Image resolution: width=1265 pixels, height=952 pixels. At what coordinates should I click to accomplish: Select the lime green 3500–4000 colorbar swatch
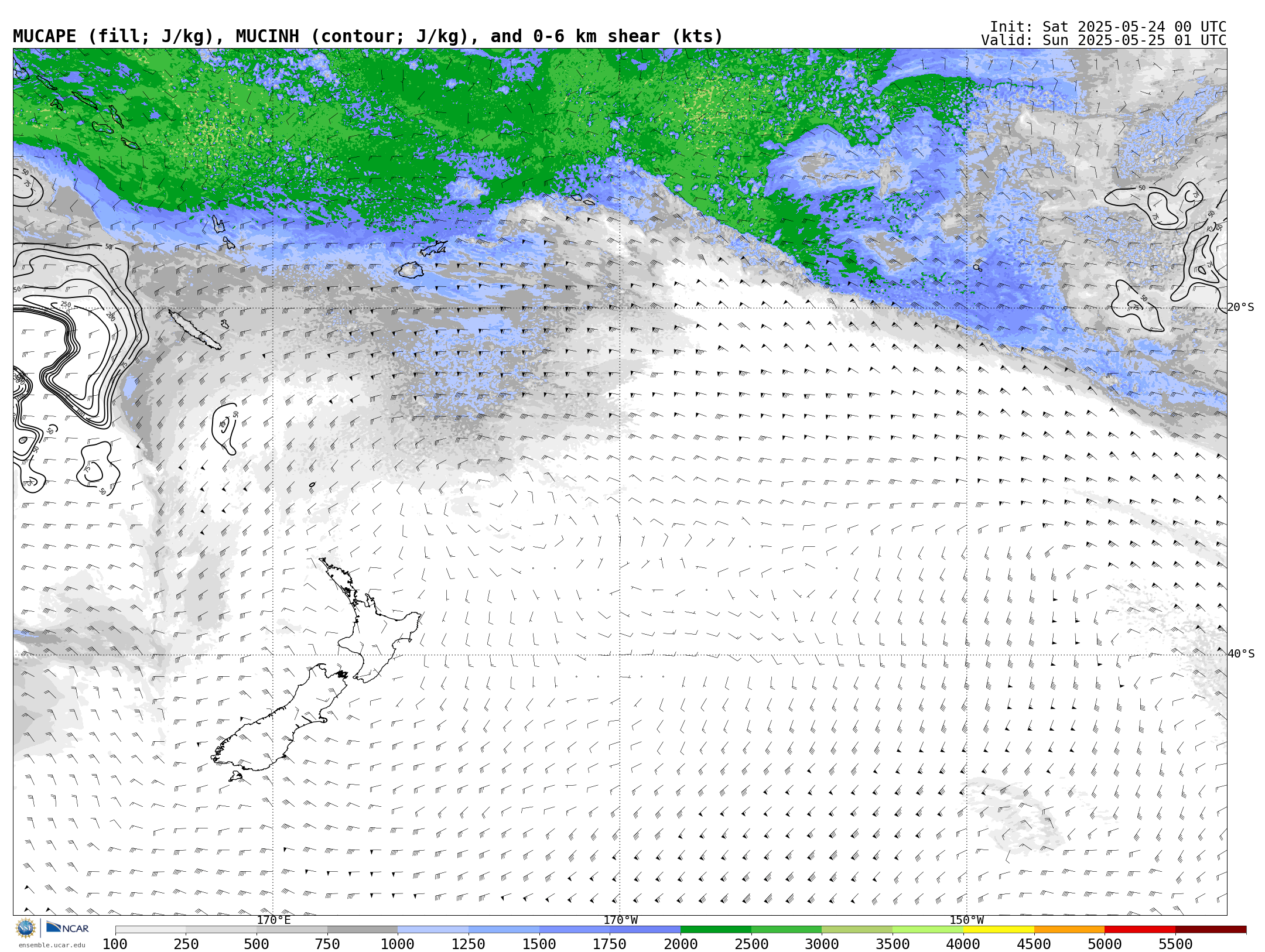(x=928, y=930)
